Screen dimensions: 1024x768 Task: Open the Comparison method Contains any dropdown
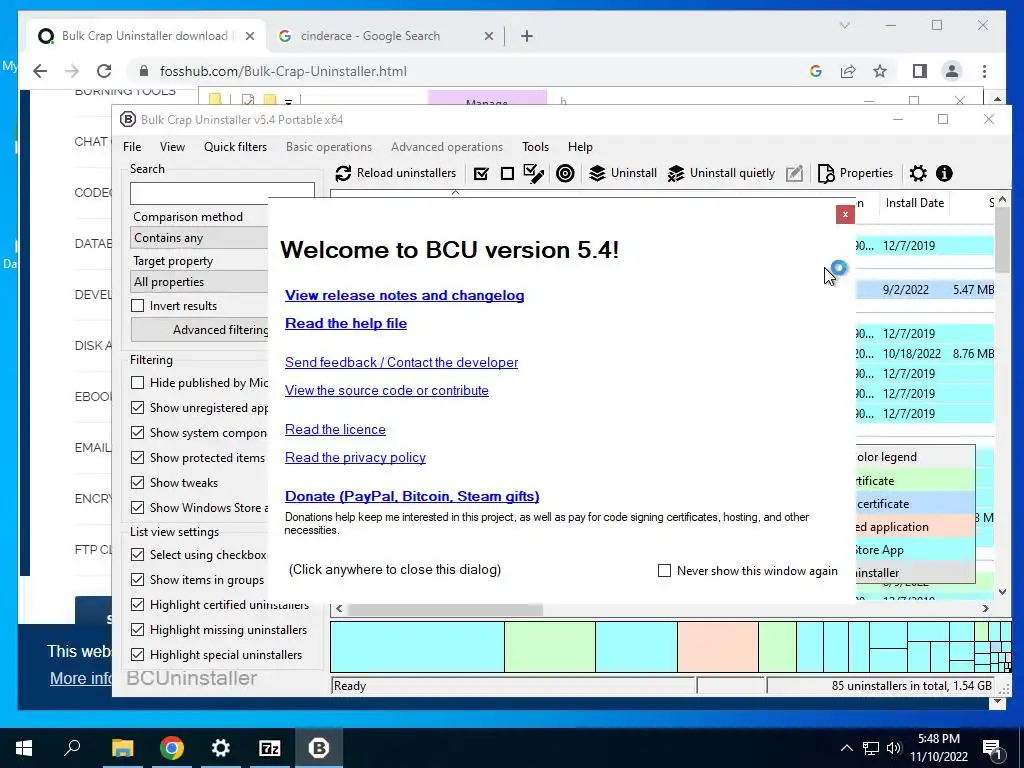coord(199,238)
